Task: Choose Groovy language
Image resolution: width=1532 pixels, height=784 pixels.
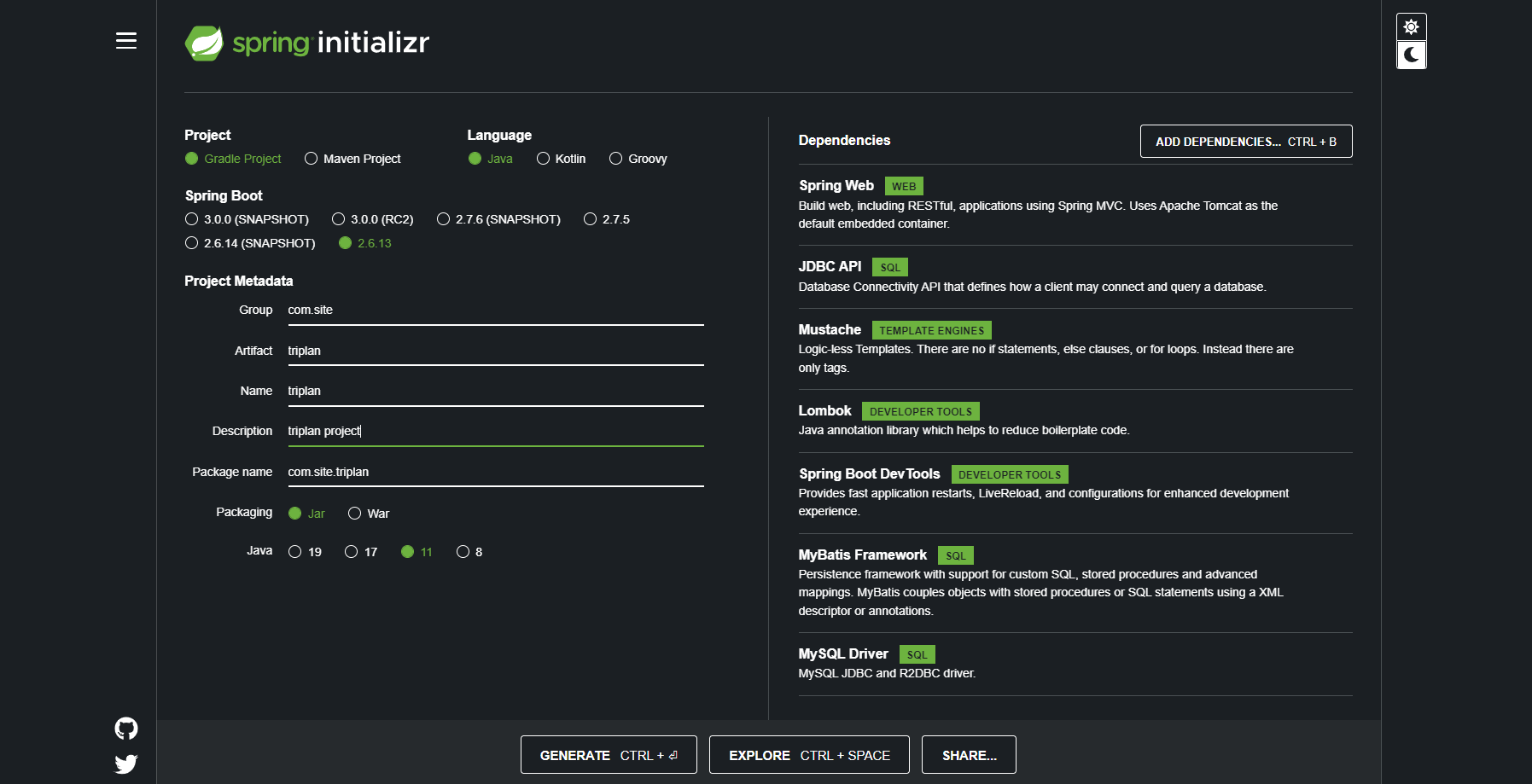Action: (x=638, y=159)
